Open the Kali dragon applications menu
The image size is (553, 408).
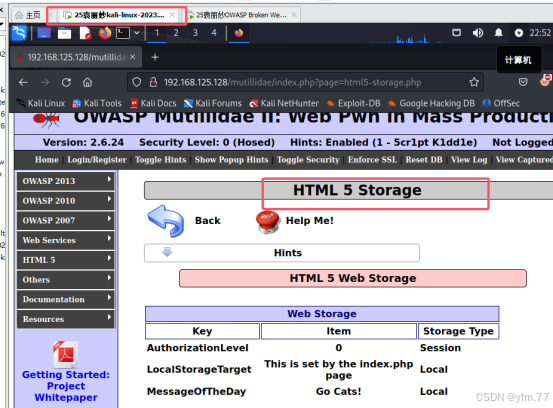pyautogui.click(x=19, y=34)
